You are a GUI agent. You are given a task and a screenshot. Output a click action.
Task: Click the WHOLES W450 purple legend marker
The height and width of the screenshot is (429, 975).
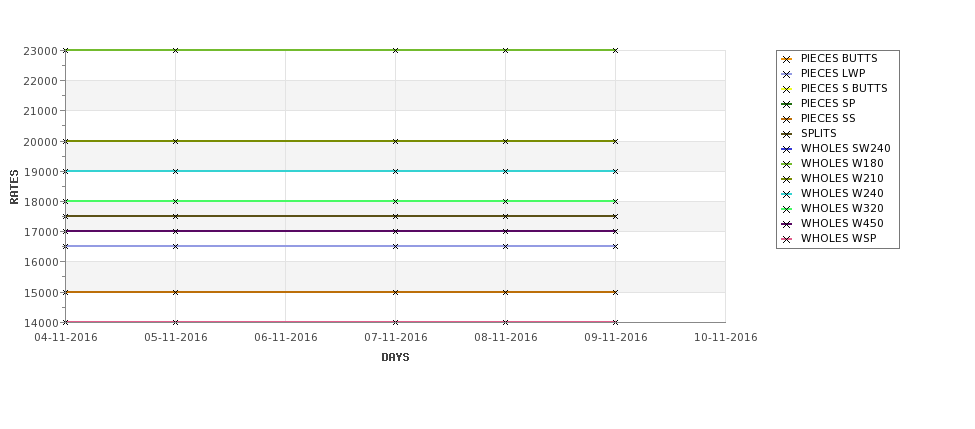pyautogui.click(x=787, y=224)
